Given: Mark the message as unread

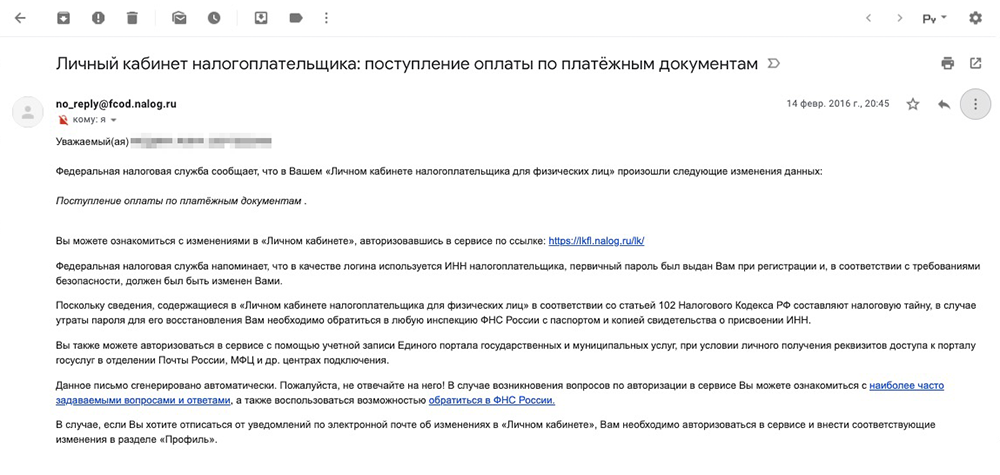Looking at the screenshot, I should (x=179, y=18).
